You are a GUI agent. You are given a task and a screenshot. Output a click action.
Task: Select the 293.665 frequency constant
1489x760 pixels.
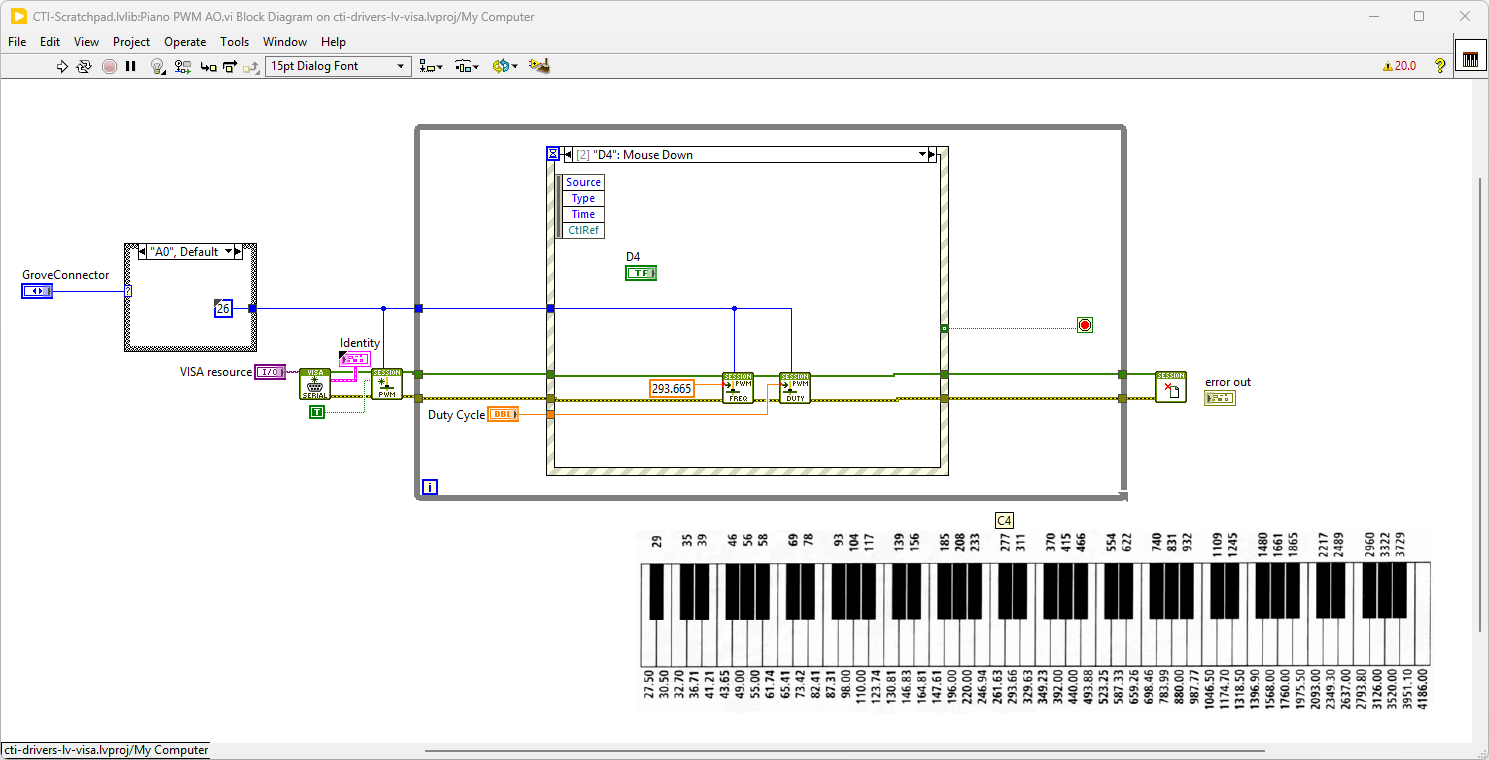672,389
